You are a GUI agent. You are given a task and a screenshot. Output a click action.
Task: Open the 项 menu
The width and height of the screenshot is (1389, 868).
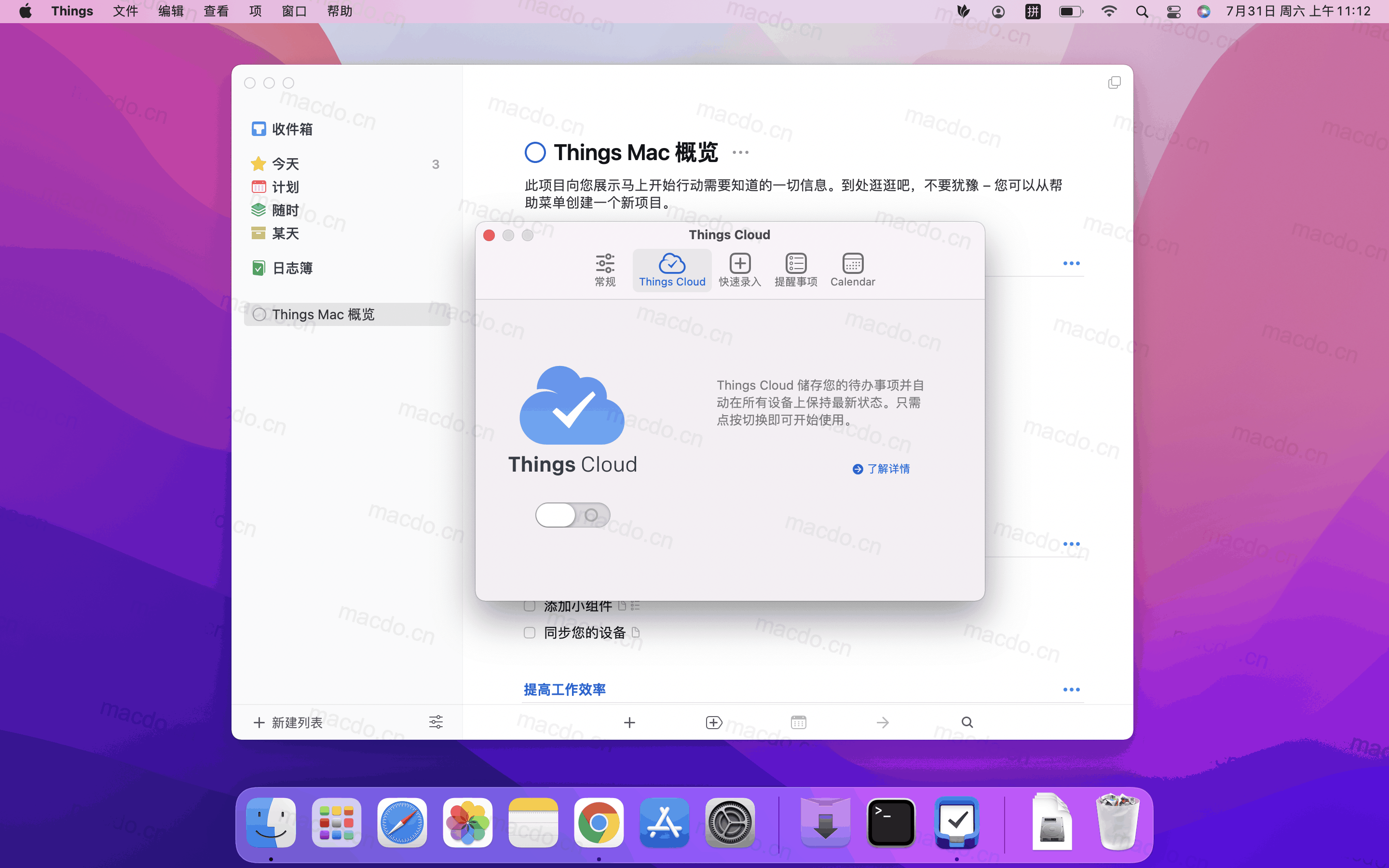click(x=256, y=12)
